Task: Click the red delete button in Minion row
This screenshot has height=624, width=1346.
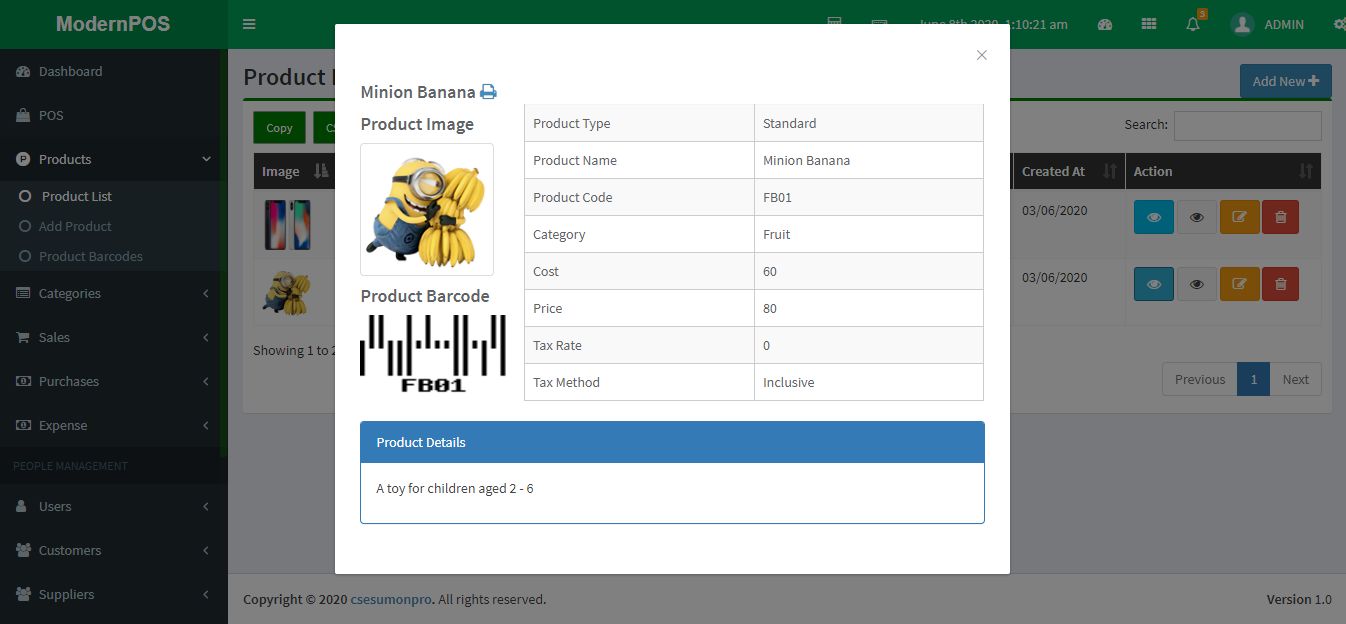Action: (1281, 284)
